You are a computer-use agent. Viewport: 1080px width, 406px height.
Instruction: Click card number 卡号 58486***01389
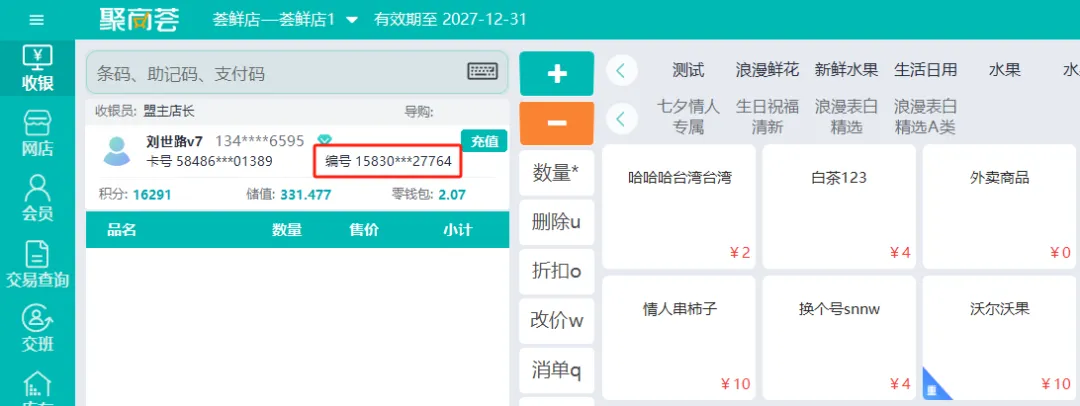pos(209,162)
